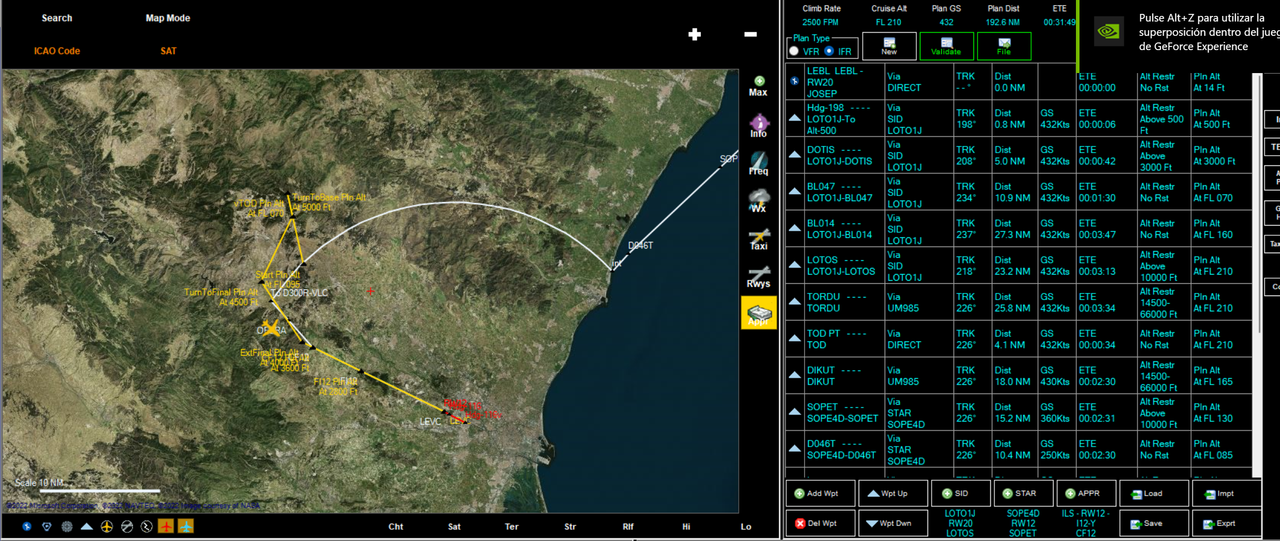
Task: Click the SID summary LOTO1J RW20 LOTOS
Action: [959, 523]
